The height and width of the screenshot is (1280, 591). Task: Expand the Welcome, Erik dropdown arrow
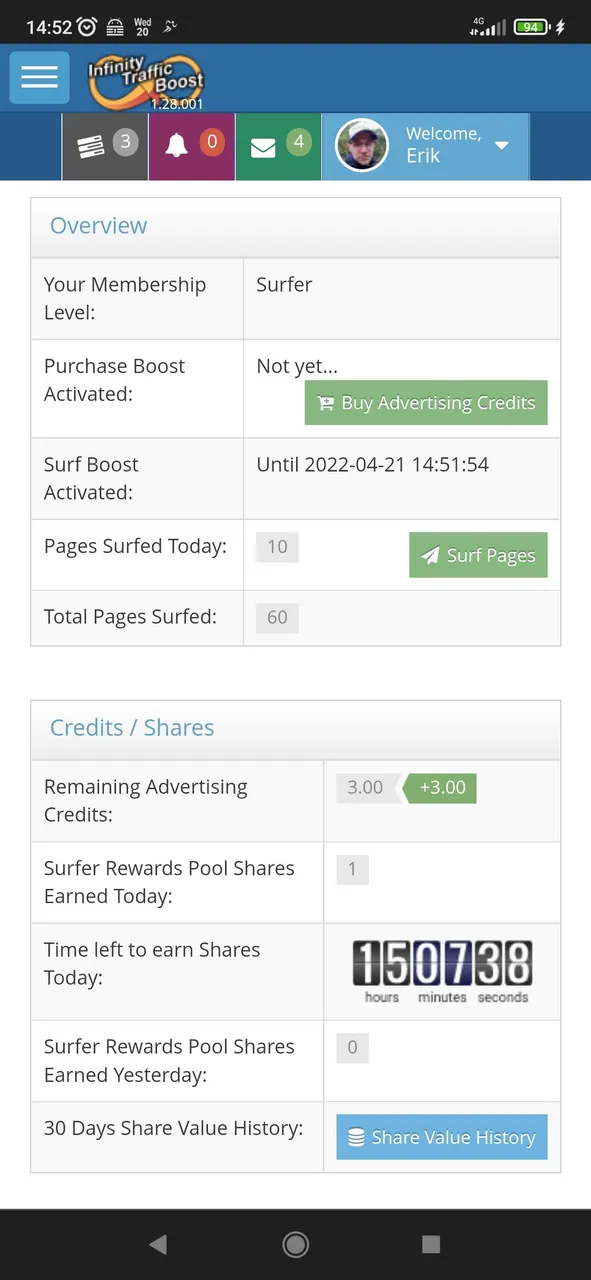click(502, 146)
